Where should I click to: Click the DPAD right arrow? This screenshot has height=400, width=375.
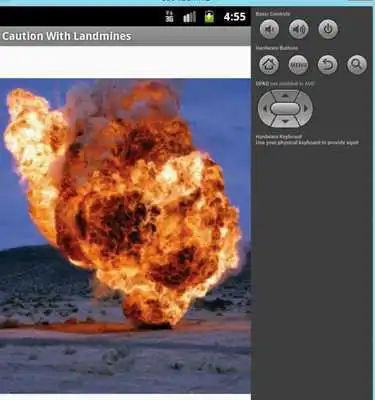pyautogui.click(x=306, y=108)
